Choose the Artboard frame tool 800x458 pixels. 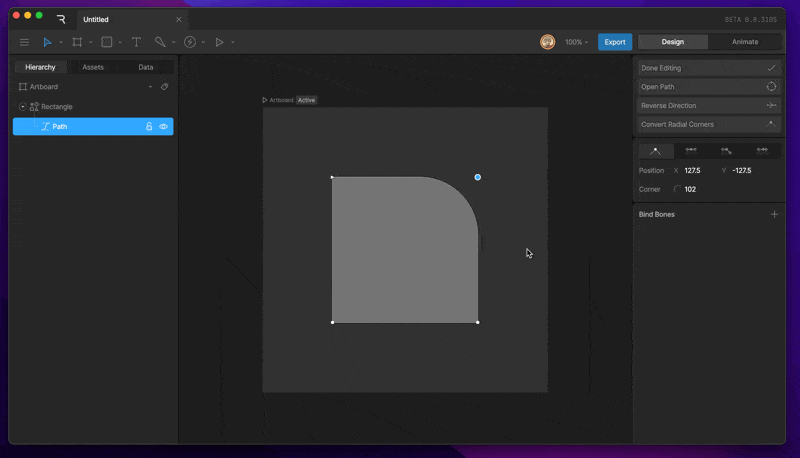click(77, 42)
